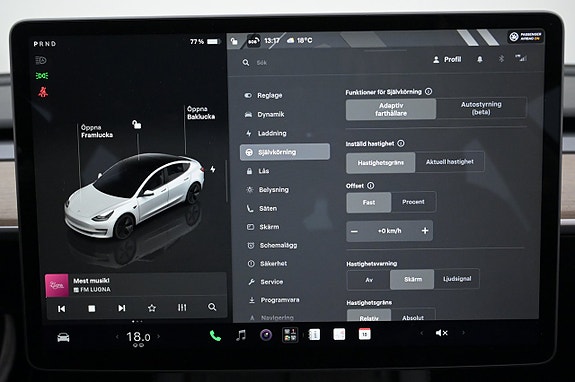Tap the lock icon in status bar
This screenshot has height=382, width=575.
pyautogui.click(x=234, y=41)
